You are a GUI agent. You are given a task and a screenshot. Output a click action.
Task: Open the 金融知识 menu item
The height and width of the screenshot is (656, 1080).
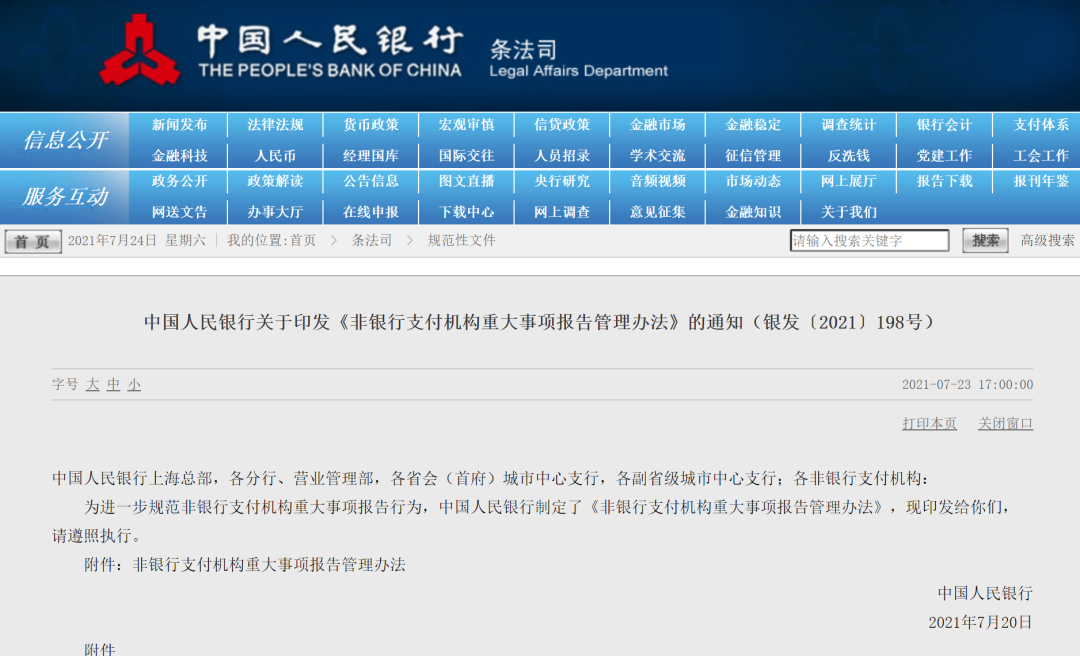(753, 212)
